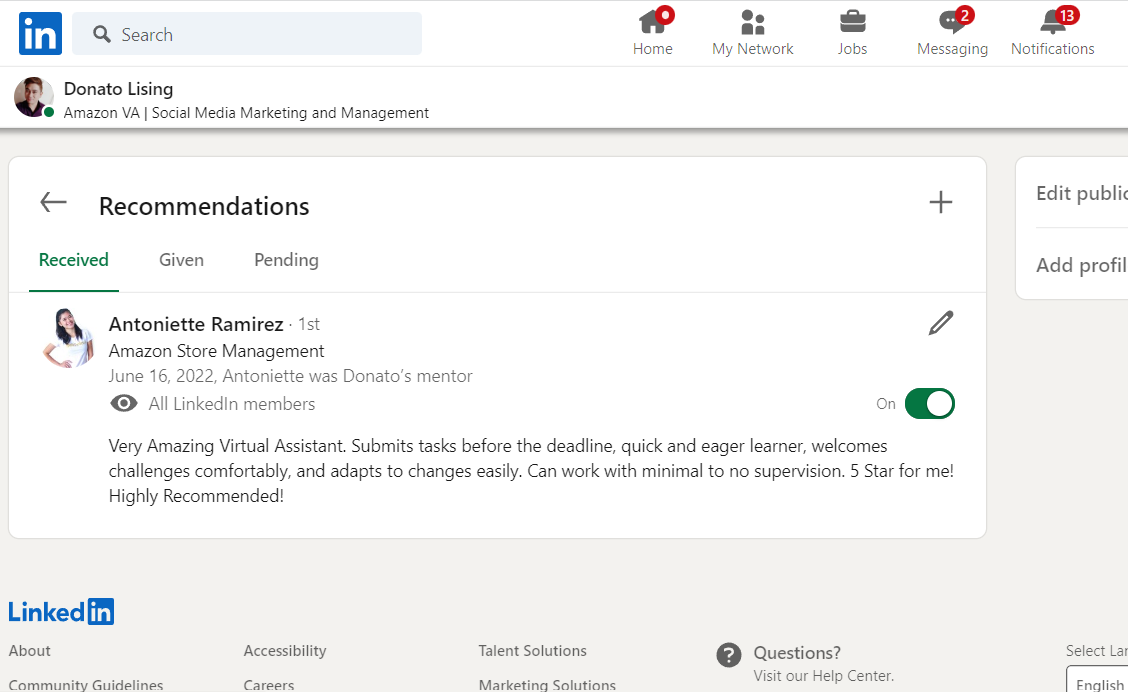The width and height of the screenshot is (1128, 692).
Task: Open the Marketing Solutions footer link
Action: [x=547, y=685]
